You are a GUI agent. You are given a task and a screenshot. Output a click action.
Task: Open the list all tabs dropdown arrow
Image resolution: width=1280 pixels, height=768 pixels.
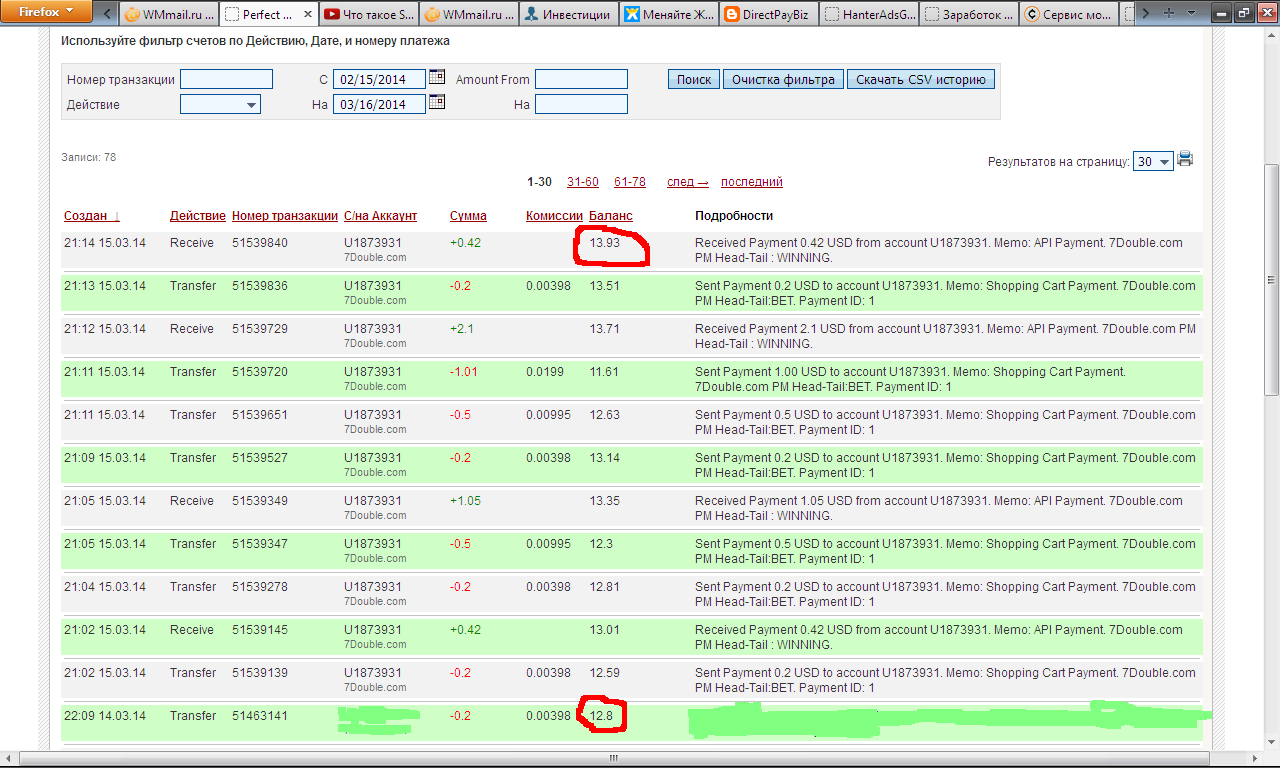[1193, 14]
